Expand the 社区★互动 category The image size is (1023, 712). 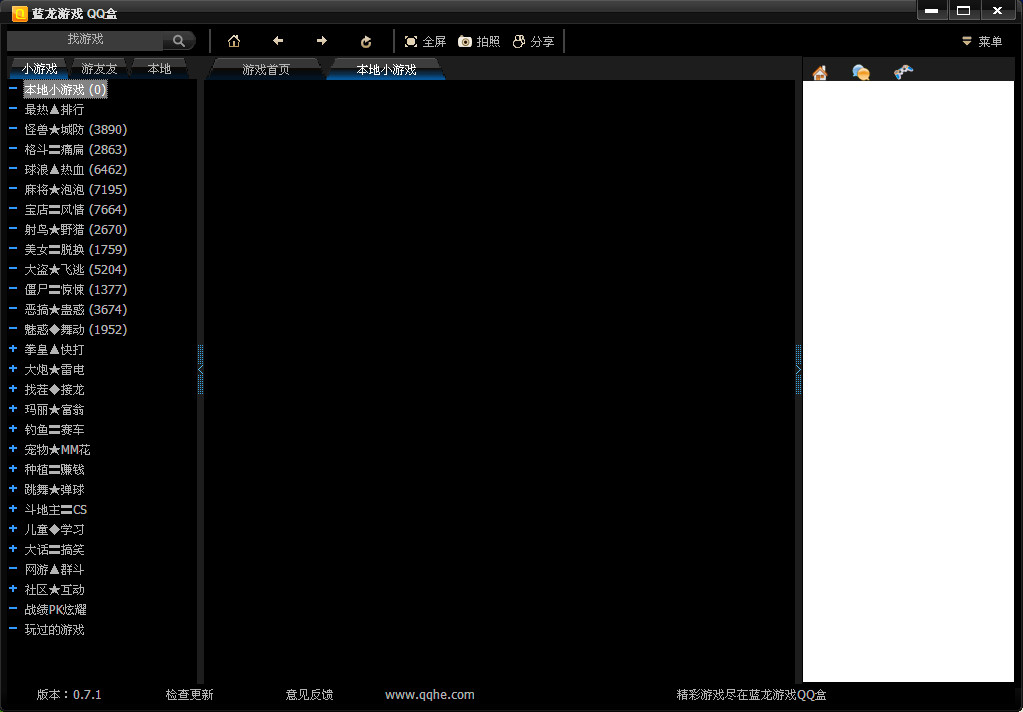(x=12, y=589)
